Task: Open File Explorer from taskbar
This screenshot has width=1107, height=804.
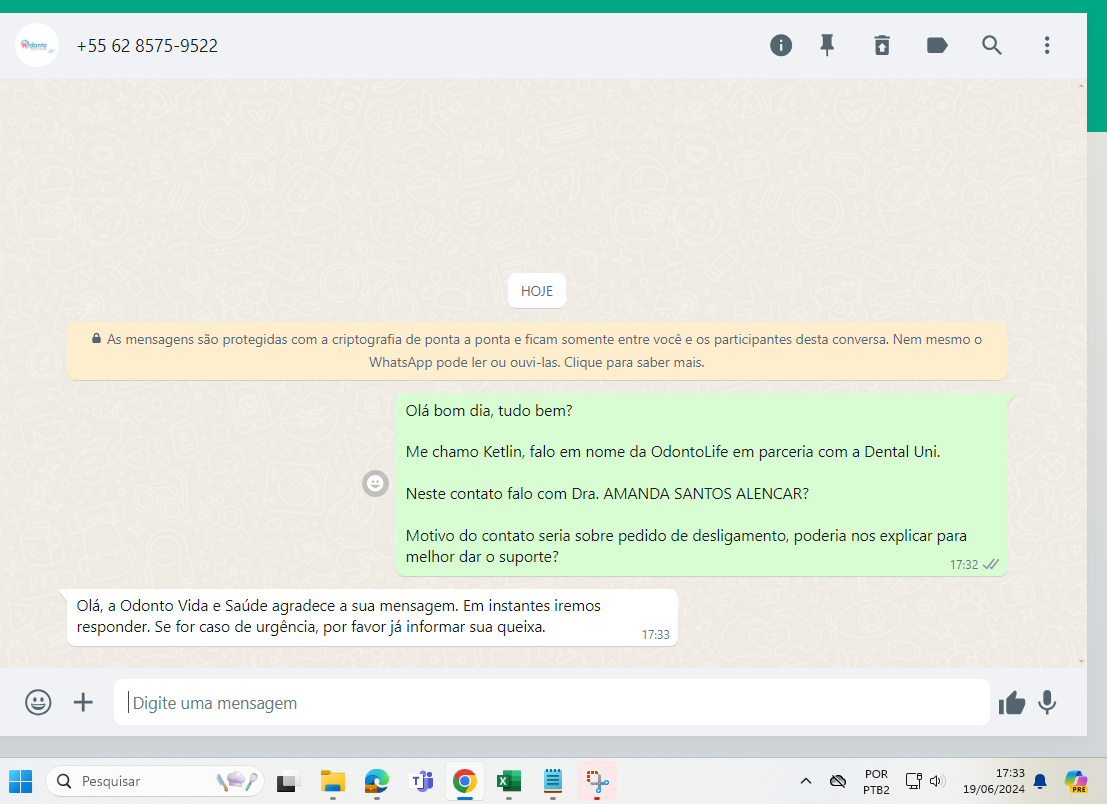Action: coord(333,781)
